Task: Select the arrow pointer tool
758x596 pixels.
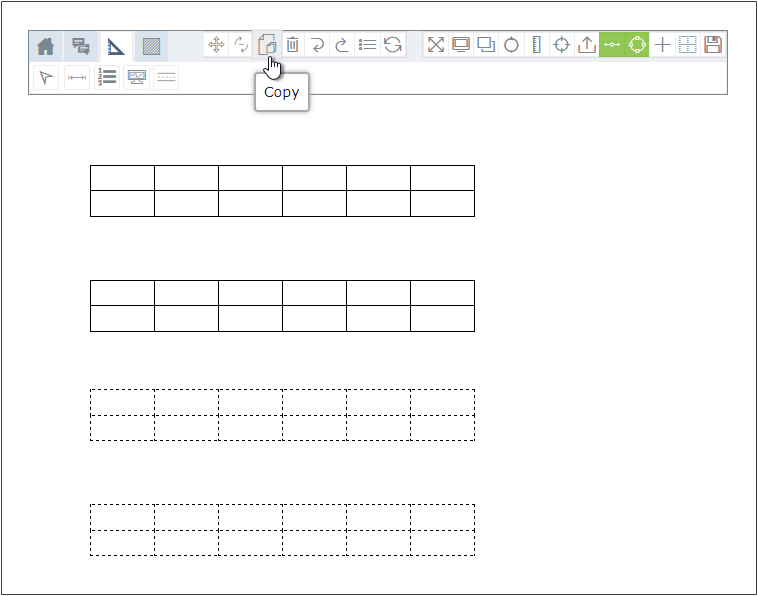Action: click(x=46, y=77)
